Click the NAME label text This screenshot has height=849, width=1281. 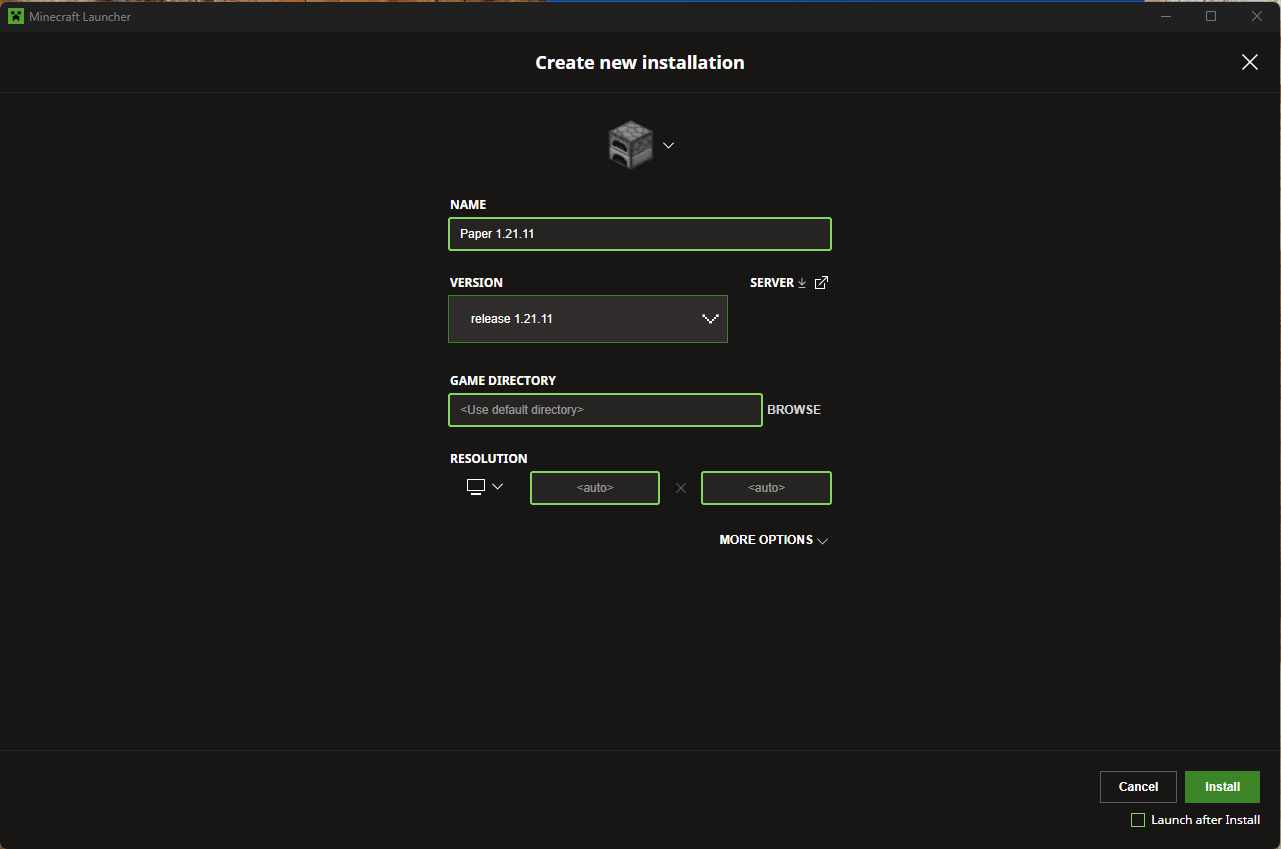[x=468, y=205]
